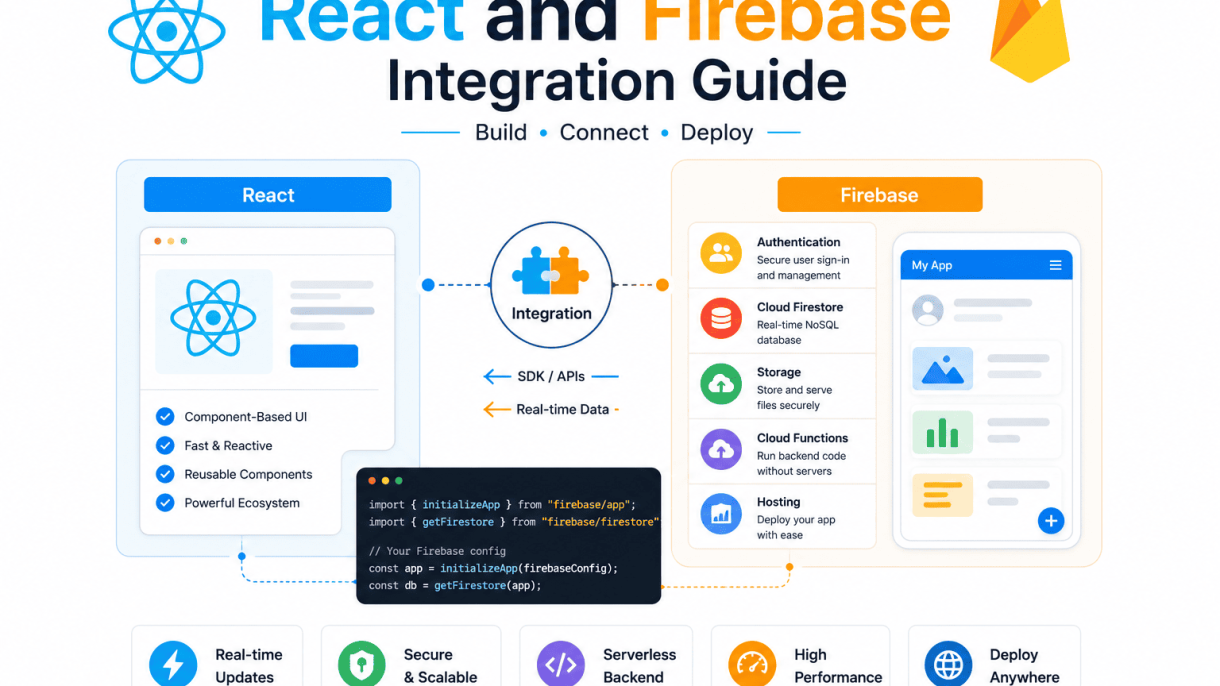Click 'Run backend code without servers' description
Viewport: 1220px width, 686px height.
[x=801, y=463]
